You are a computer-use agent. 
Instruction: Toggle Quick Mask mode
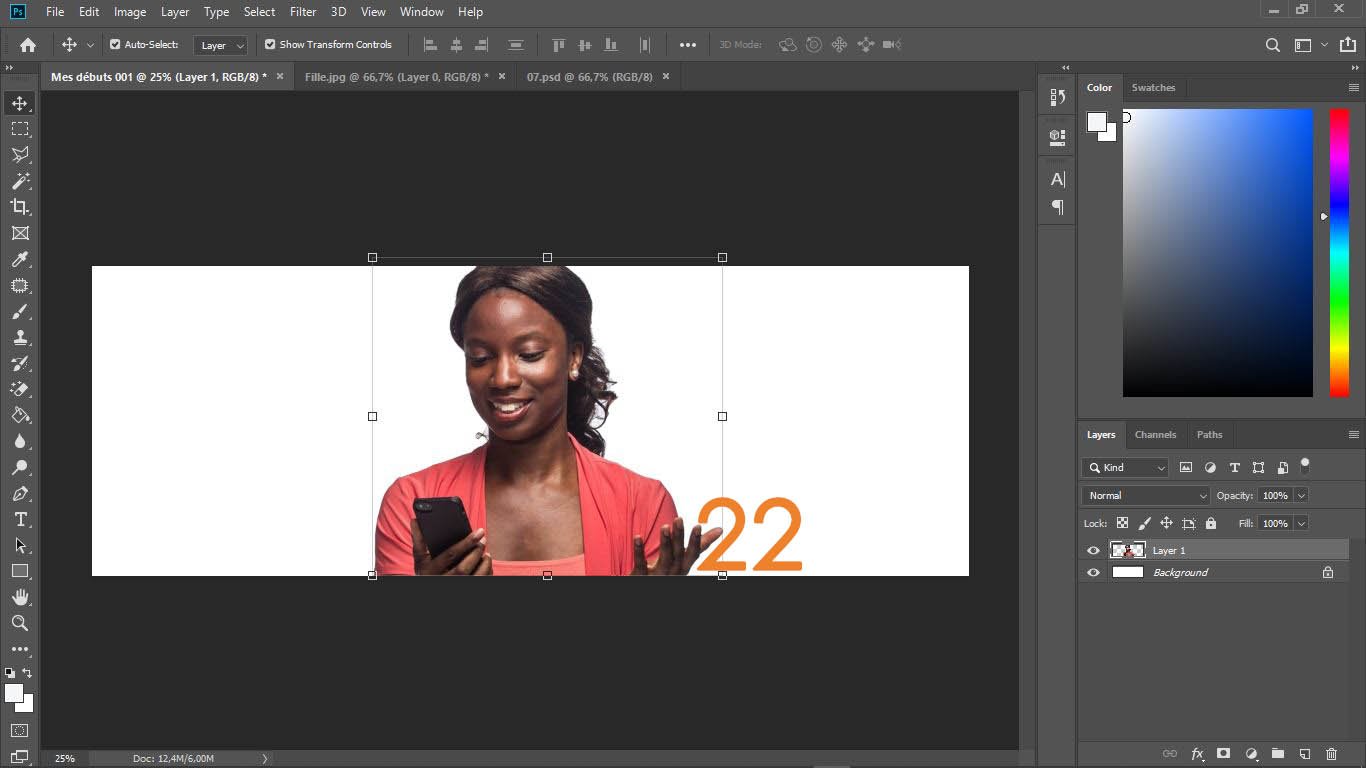click(x=20, y=731)
